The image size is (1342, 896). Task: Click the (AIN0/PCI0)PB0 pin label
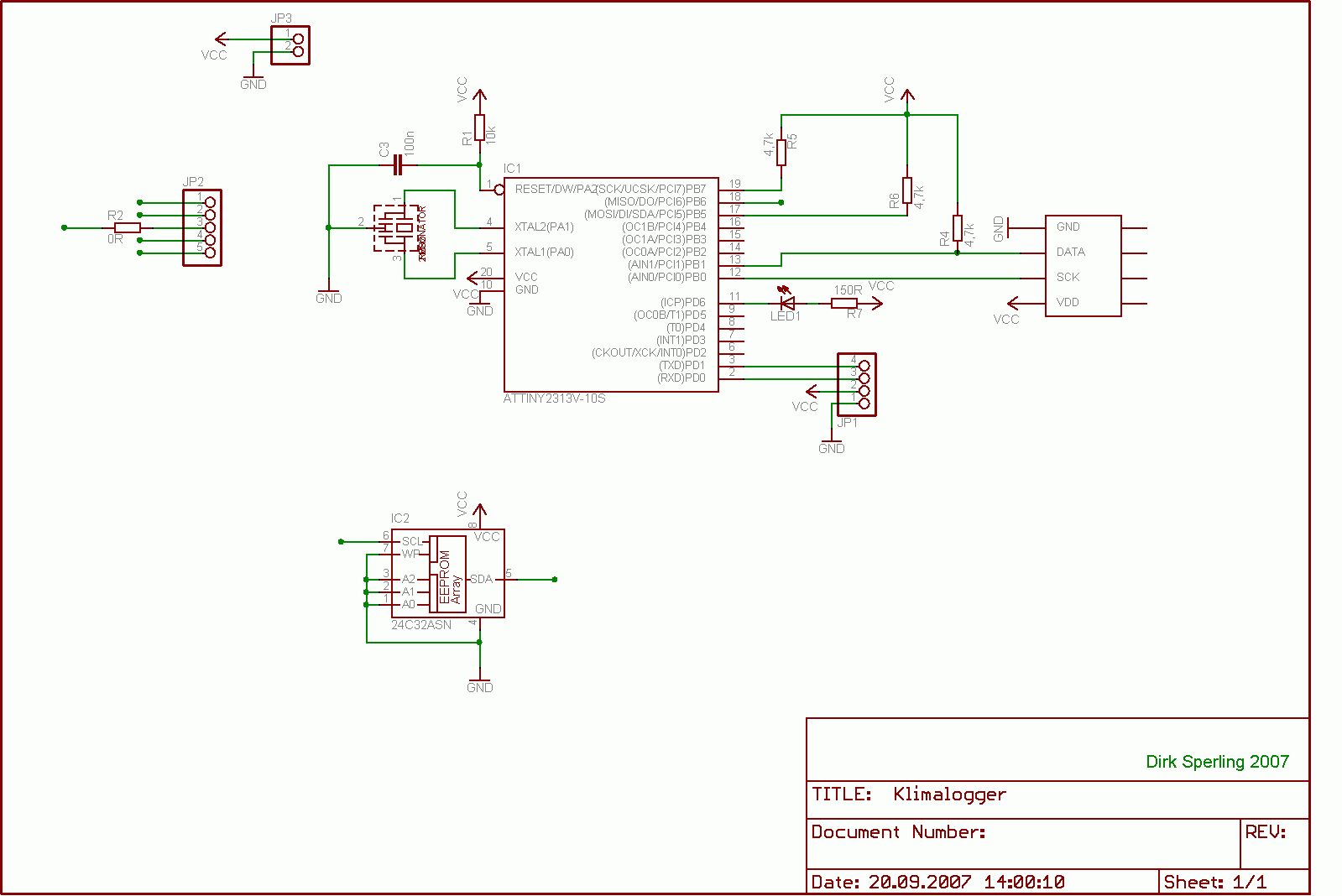[667, 277]
